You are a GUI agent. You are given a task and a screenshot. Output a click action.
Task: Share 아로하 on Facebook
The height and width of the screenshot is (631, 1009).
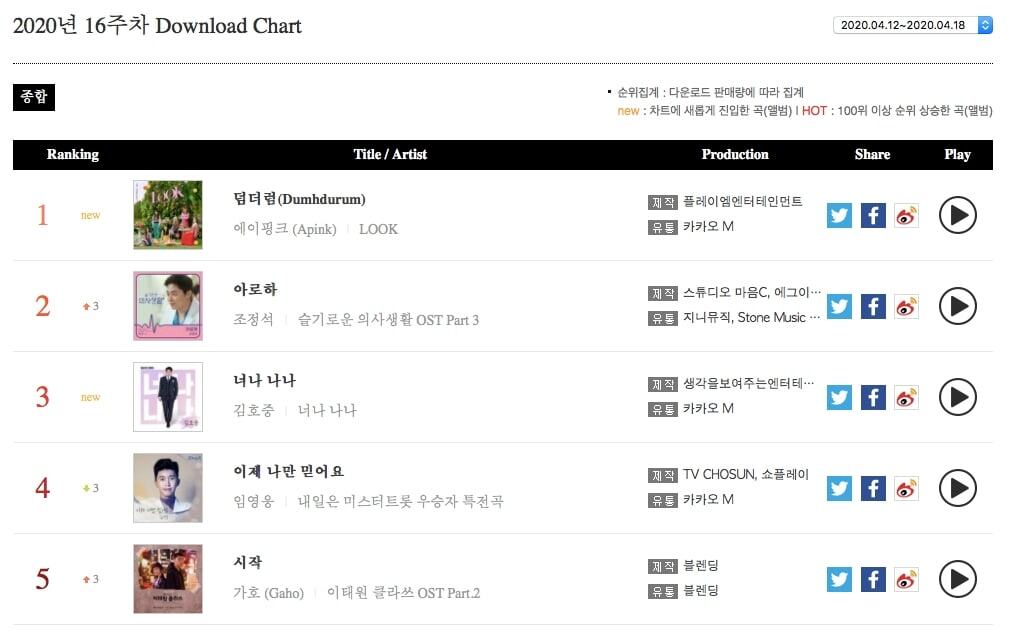pos(873,306)
